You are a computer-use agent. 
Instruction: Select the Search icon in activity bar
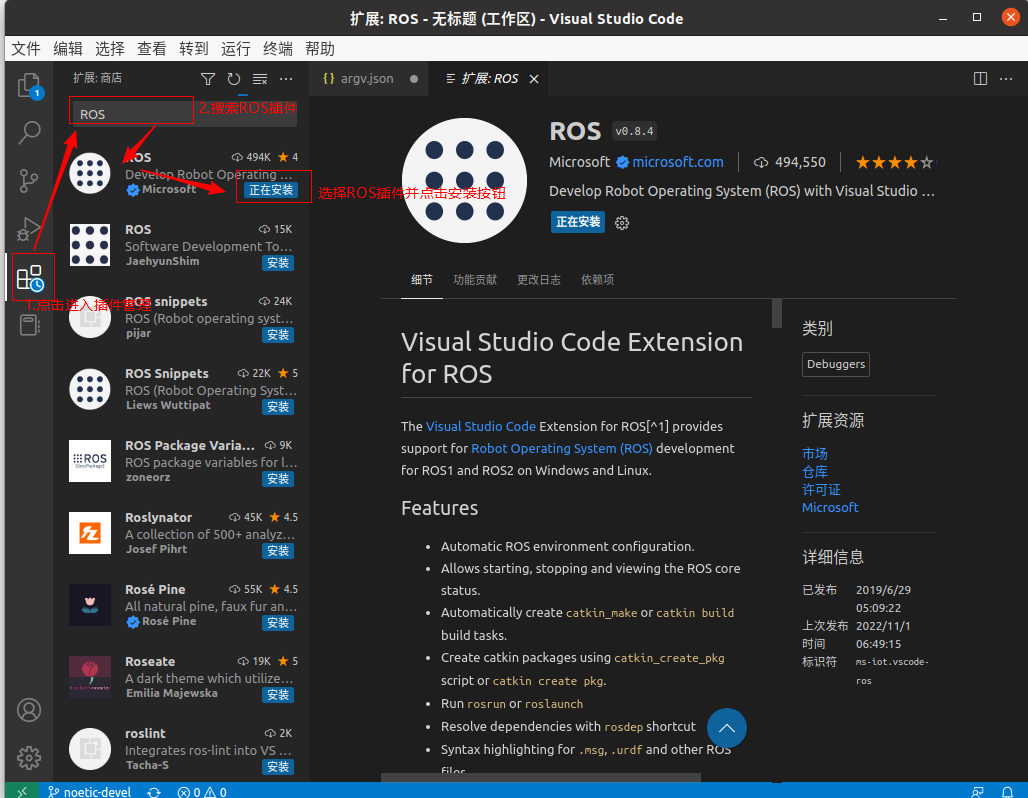point(29,132)
